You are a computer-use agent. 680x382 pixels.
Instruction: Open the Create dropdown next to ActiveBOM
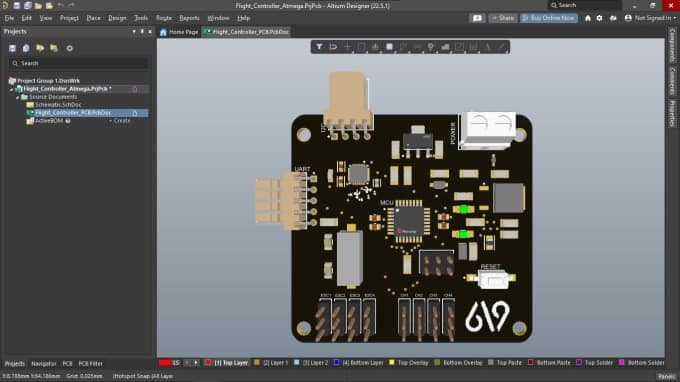click(x=120, y=121)
